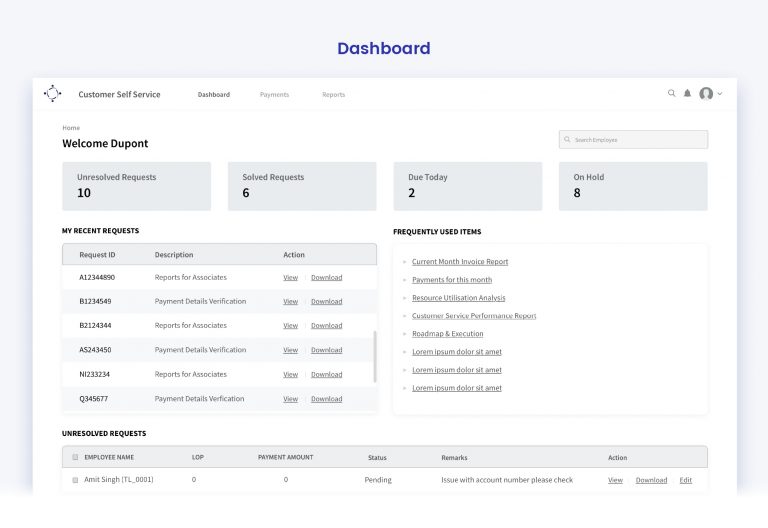Switch to the Reports tab
The height and width of the screenshot is (528, 768).
[x=334, y=95]
